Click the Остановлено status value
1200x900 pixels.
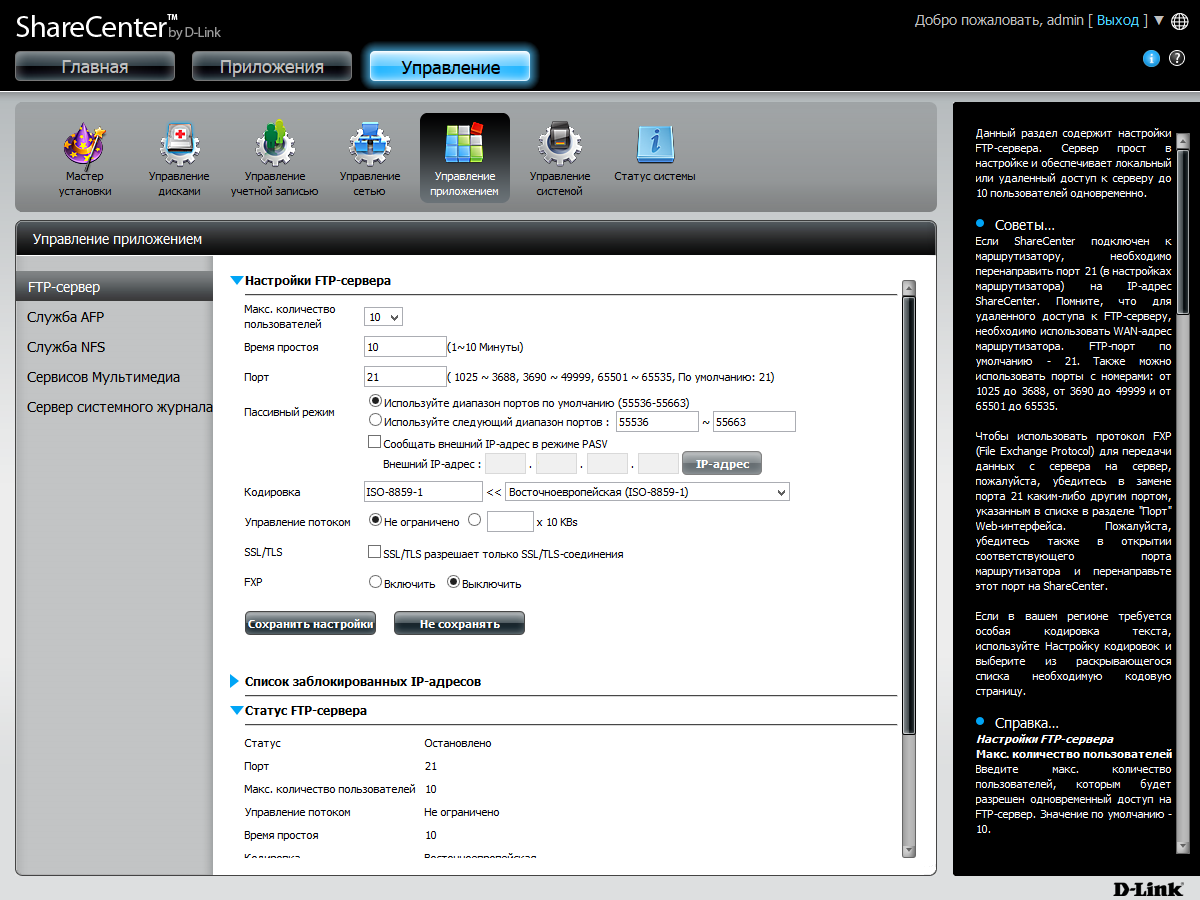[x=458, y=743]
